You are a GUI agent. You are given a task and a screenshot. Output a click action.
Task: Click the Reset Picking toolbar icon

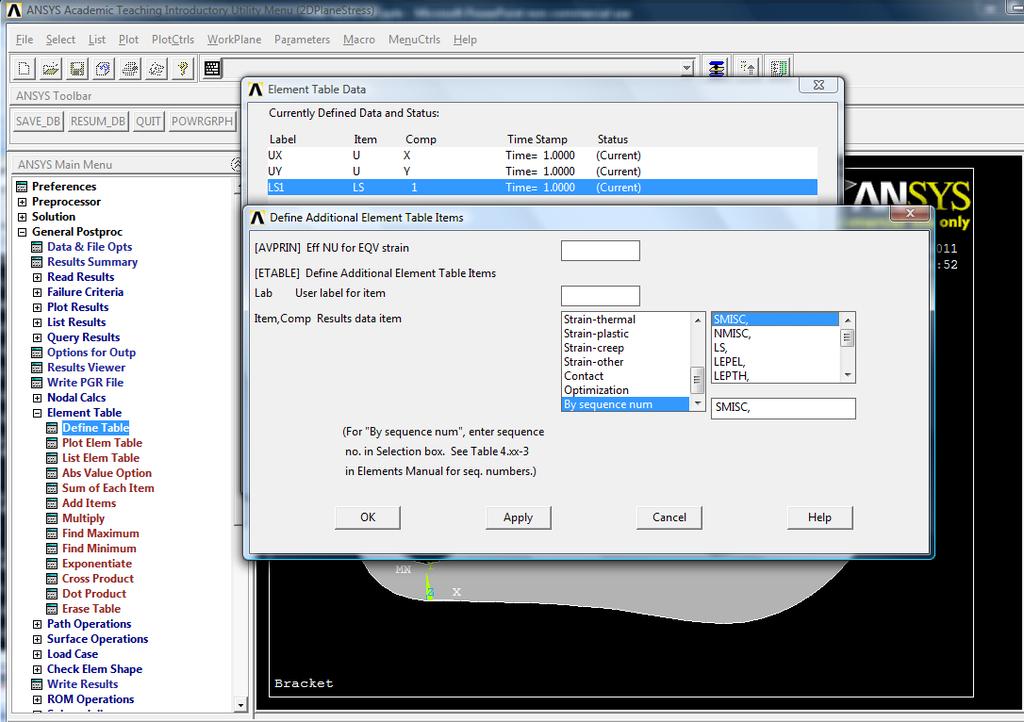click(x=748, y=67)
